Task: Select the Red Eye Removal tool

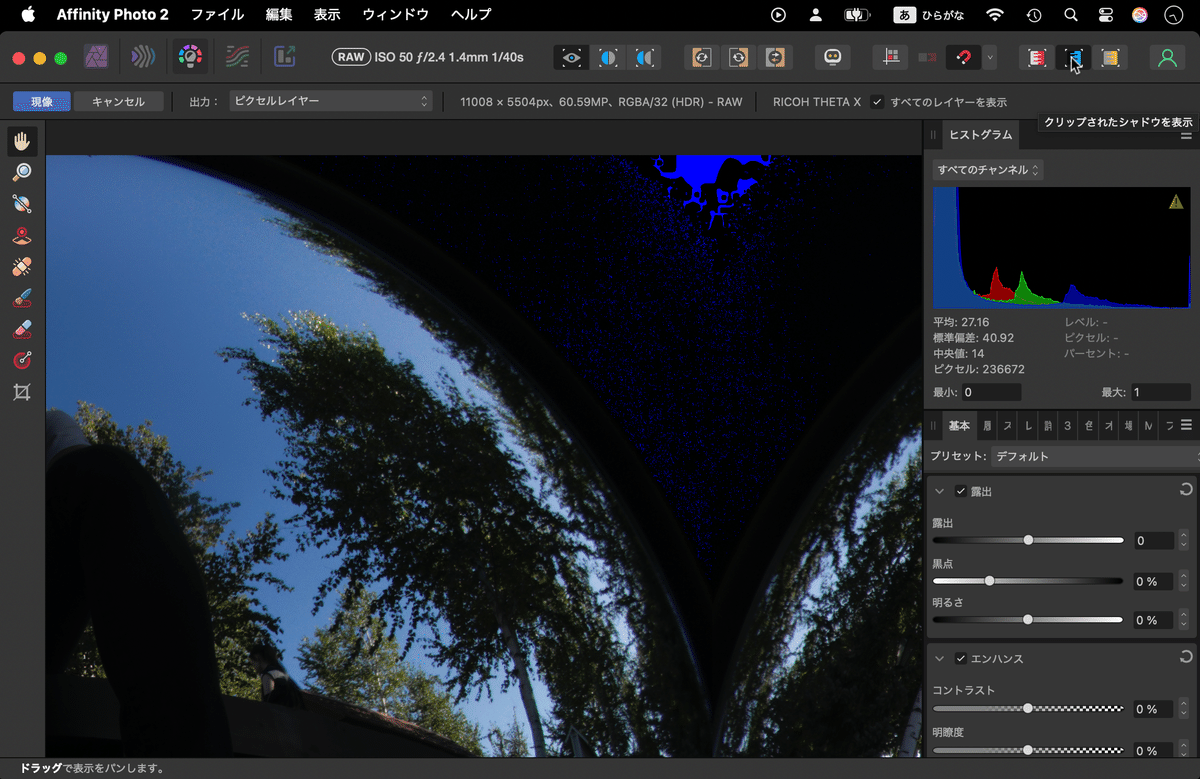Action: [x=22, y=235]
